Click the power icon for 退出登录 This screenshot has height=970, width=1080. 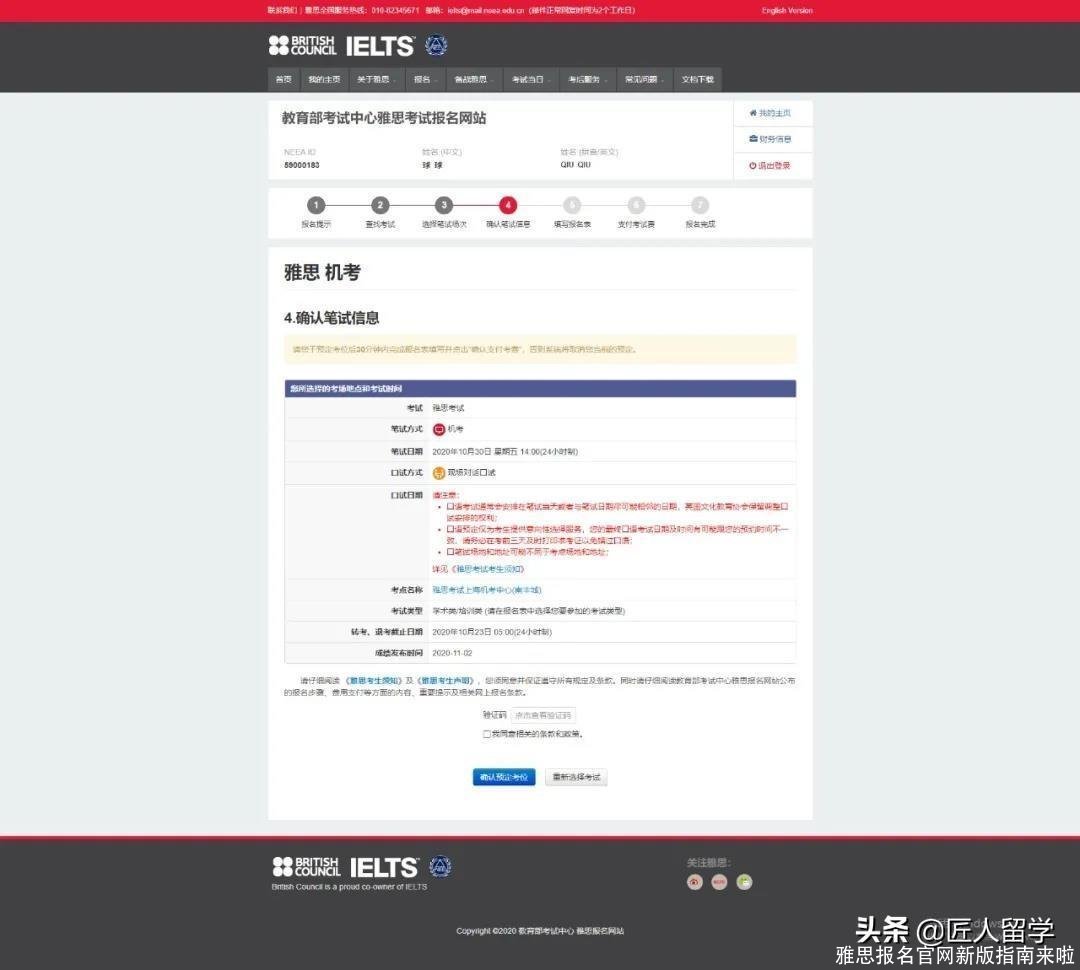(753, 165)
